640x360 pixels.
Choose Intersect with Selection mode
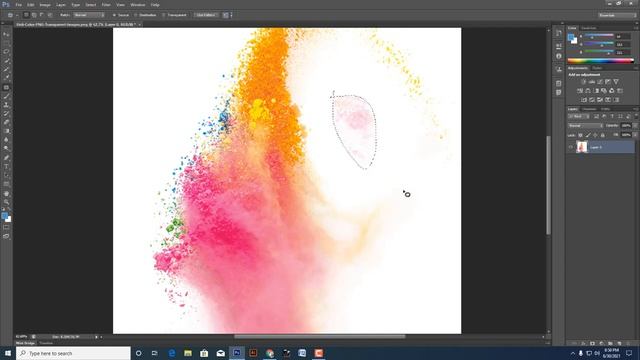click(x=50, y=15)
